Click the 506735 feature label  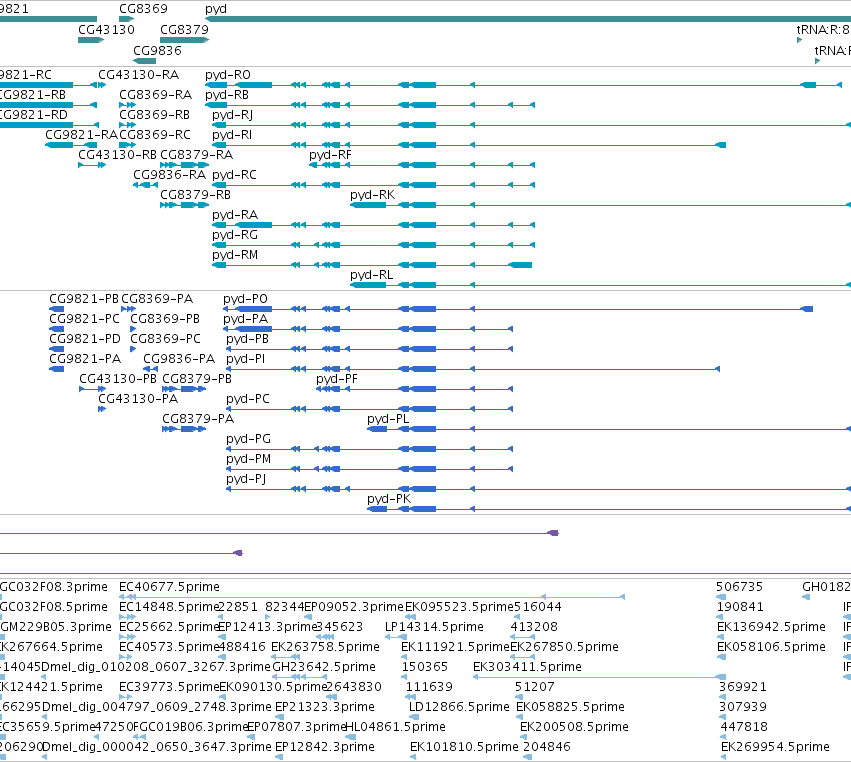tap(739, 588)
